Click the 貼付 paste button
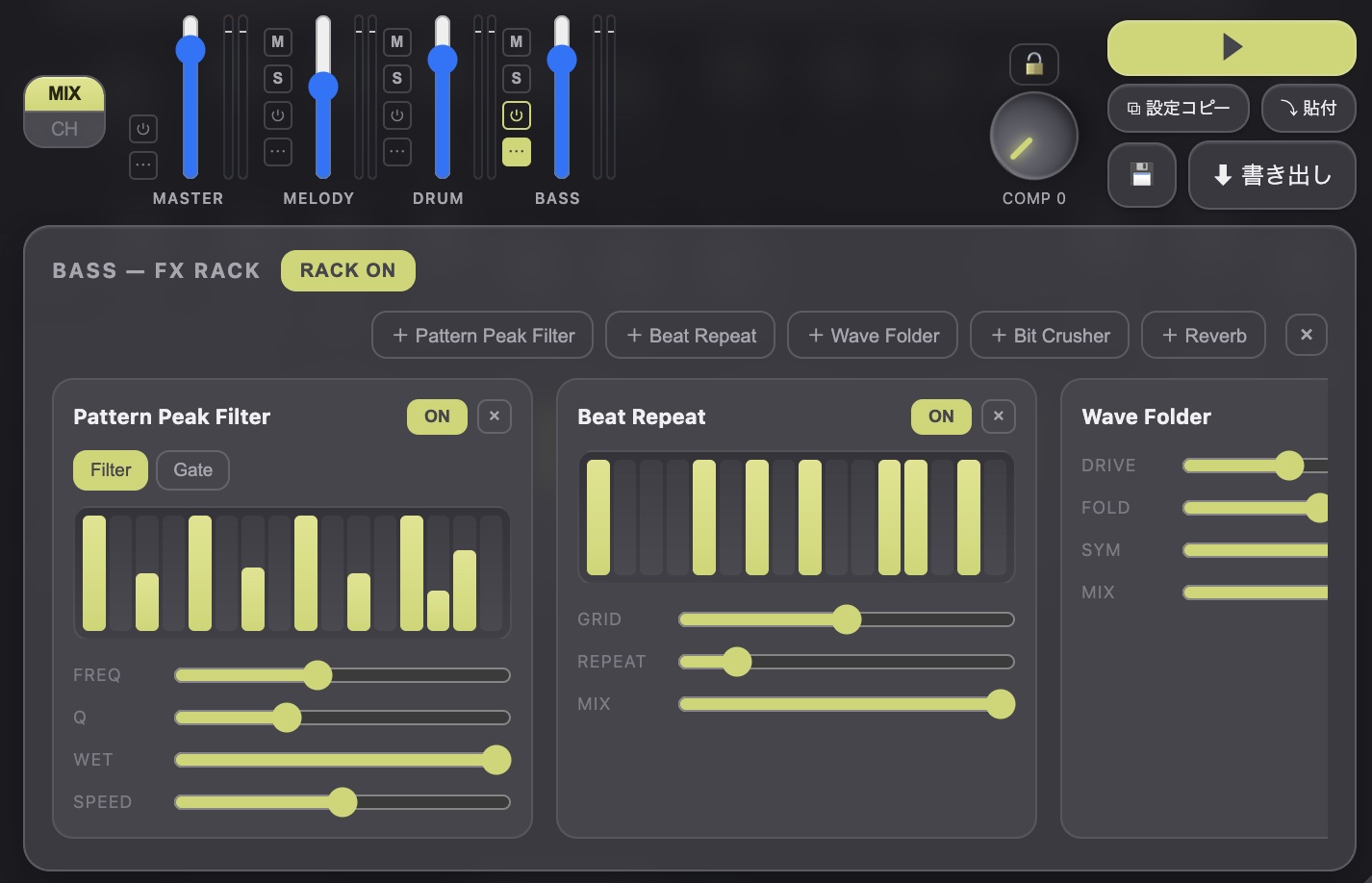This screenshot has width=1372, height=883. 1308,109
